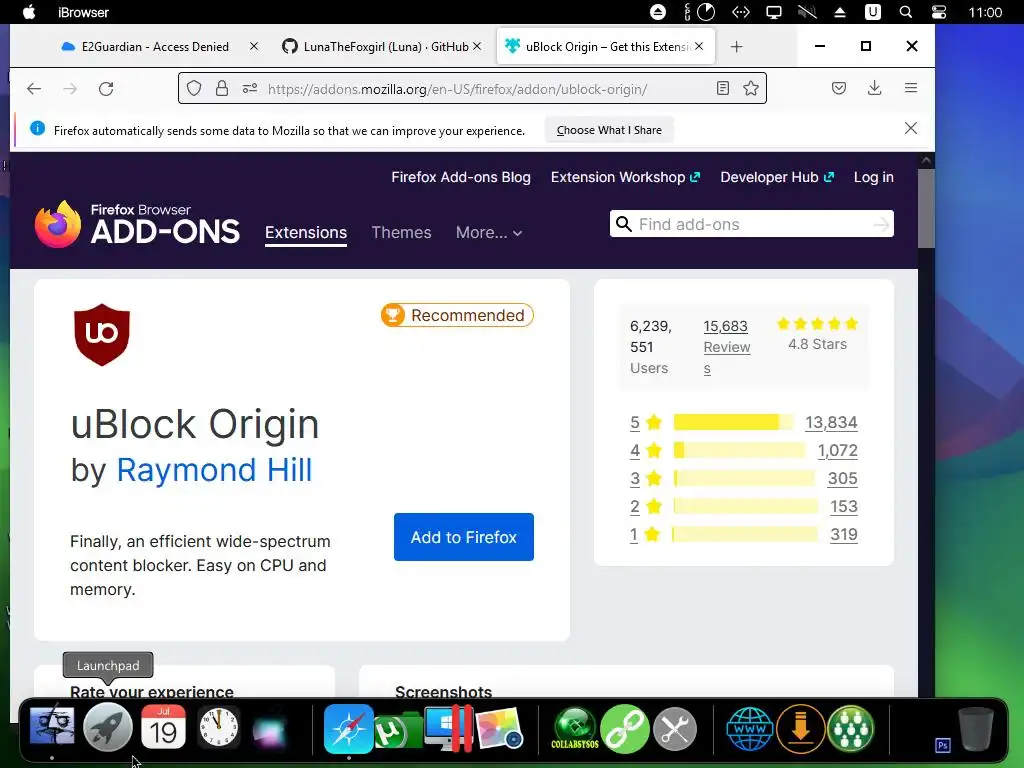The width and height of the screenshot is (1024, 768).
Task: Open the Firefox hamburger menu
Action: [x=911, y=88]
